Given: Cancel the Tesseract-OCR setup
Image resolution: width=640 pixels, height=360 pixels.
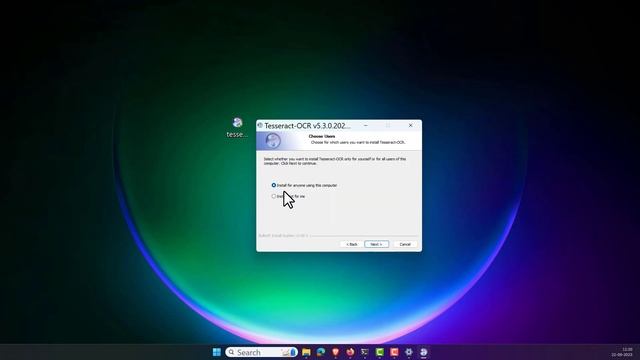Looking at the screenshot, I should [405, 244].
